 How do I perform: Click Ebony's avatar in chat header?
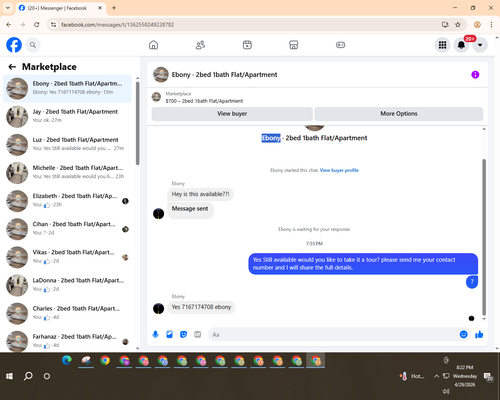(x=161, y=75)
